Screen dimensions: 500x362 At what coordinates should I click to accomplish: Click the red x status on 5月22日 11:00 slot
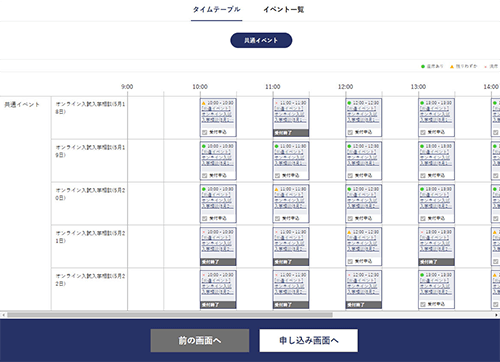pyautogui.click(x=276, y=275)
